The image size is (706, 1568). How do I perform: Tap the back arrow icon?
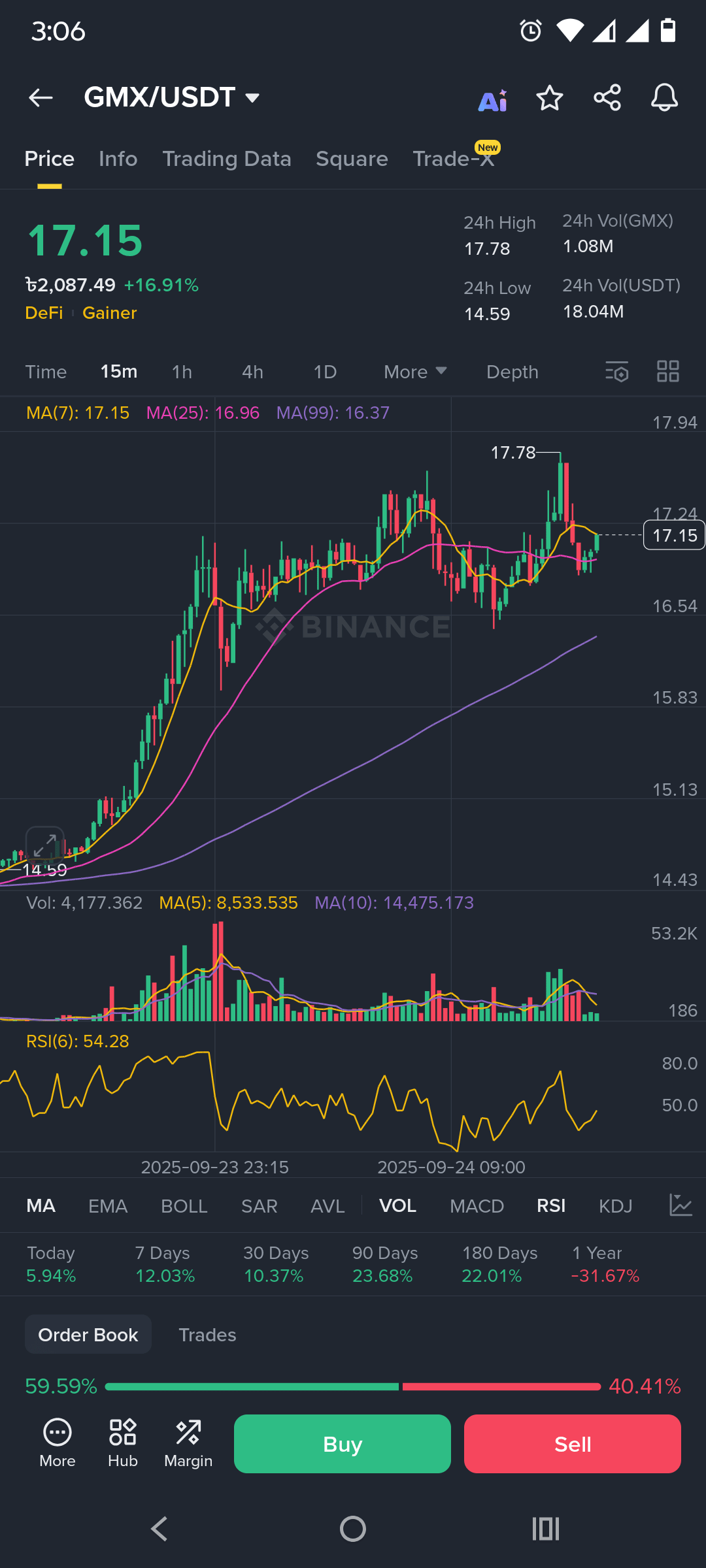41,98
